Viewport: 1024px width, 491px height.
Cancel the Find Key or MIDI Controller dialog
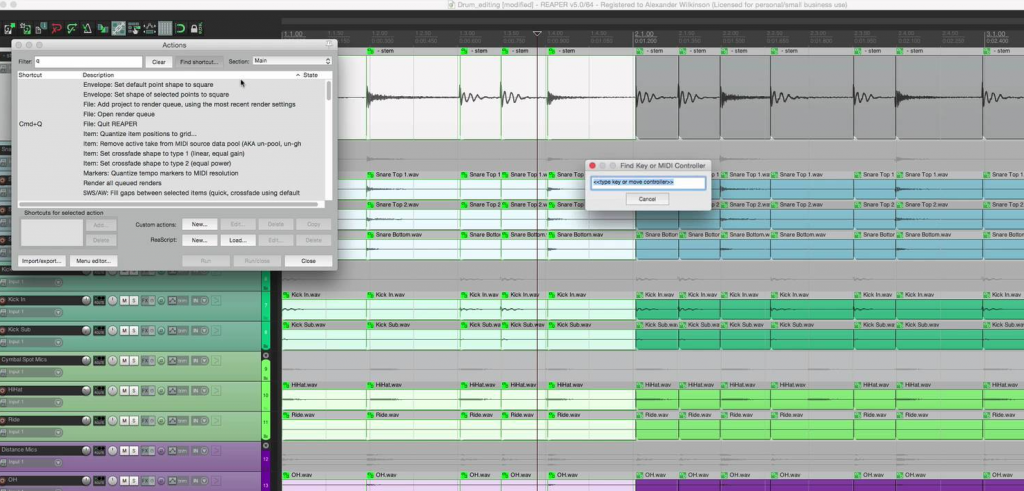tap(647, 198)
